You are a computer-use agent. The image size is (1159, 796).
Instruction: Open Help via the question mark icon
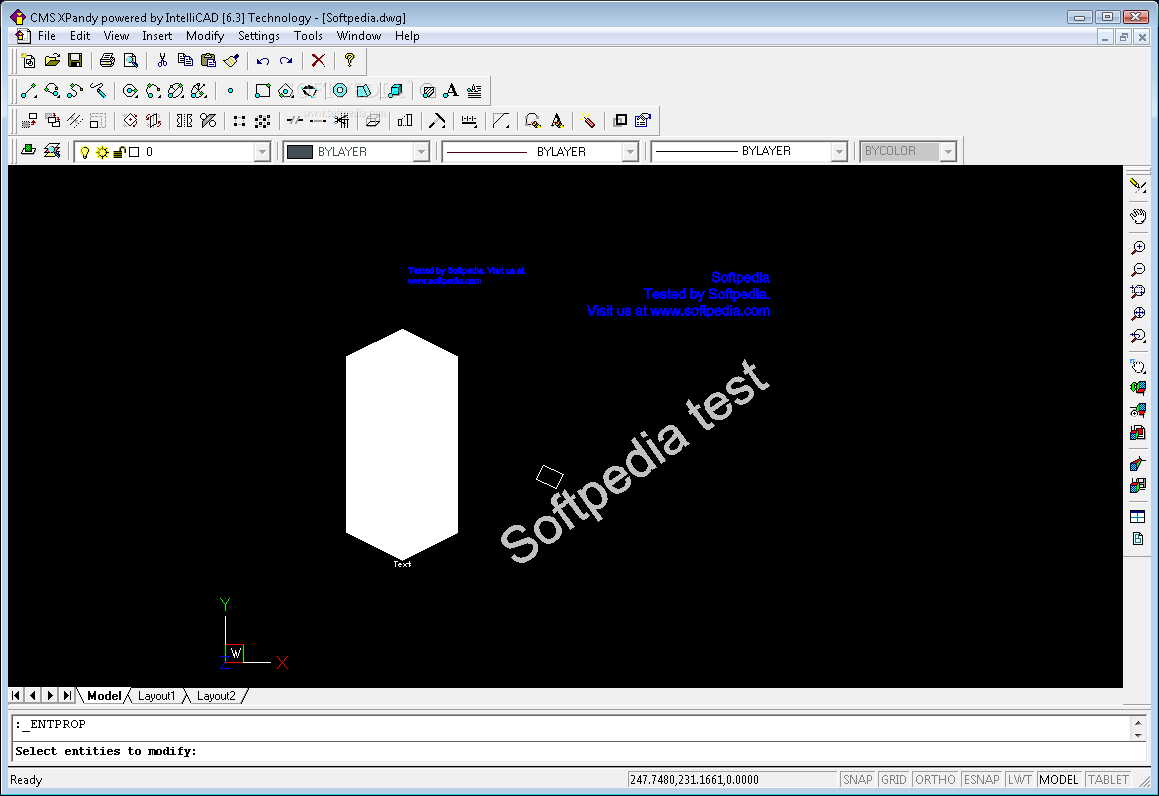(x=350, y=61)
